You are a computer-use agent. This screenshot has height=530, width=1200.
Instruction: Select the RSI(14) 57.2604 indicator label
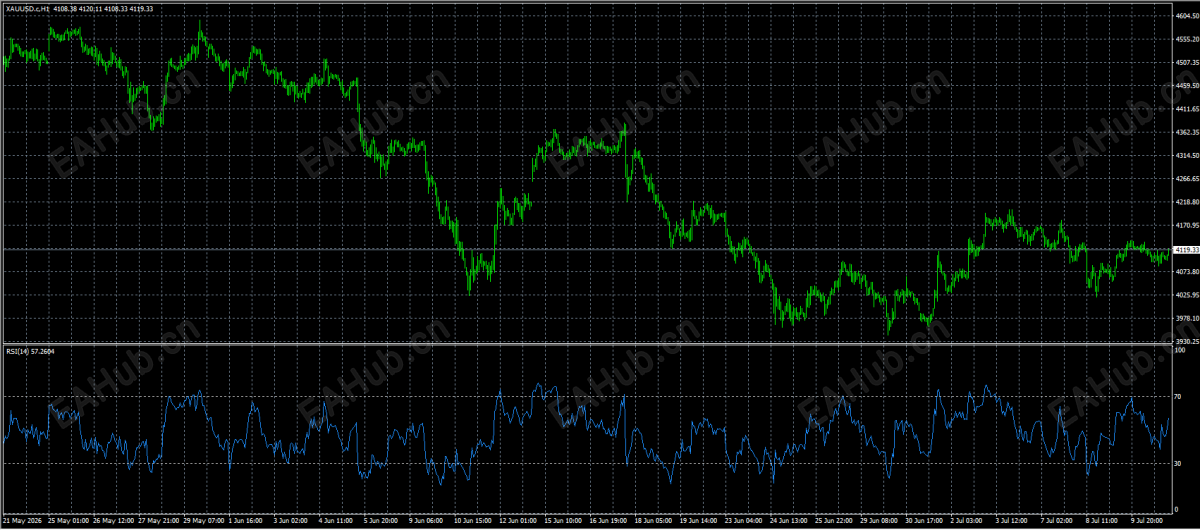(x=29, y=351)
